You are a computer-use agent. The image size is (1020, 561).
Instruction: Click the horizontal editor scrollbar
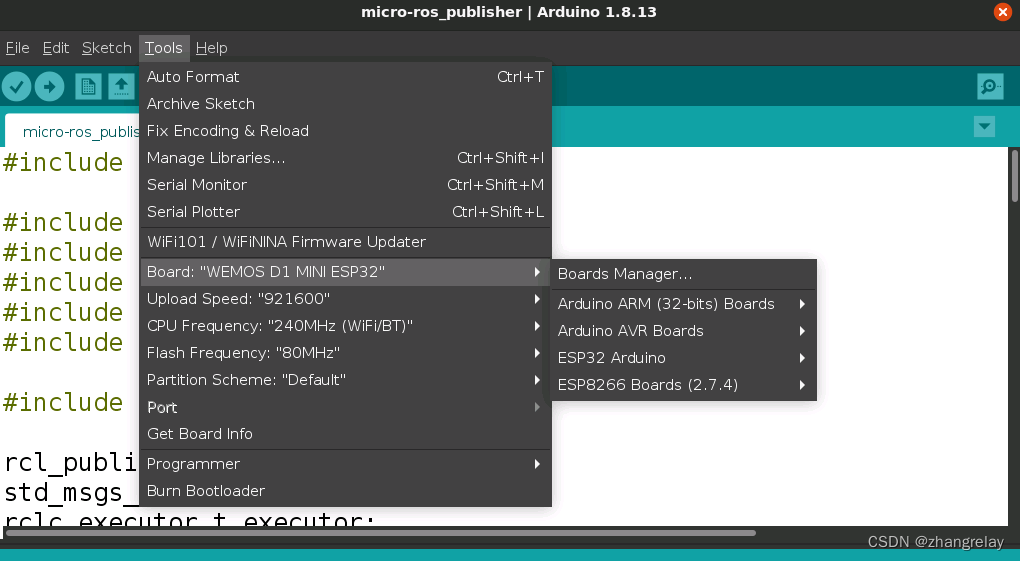click(x=381, y=533)
